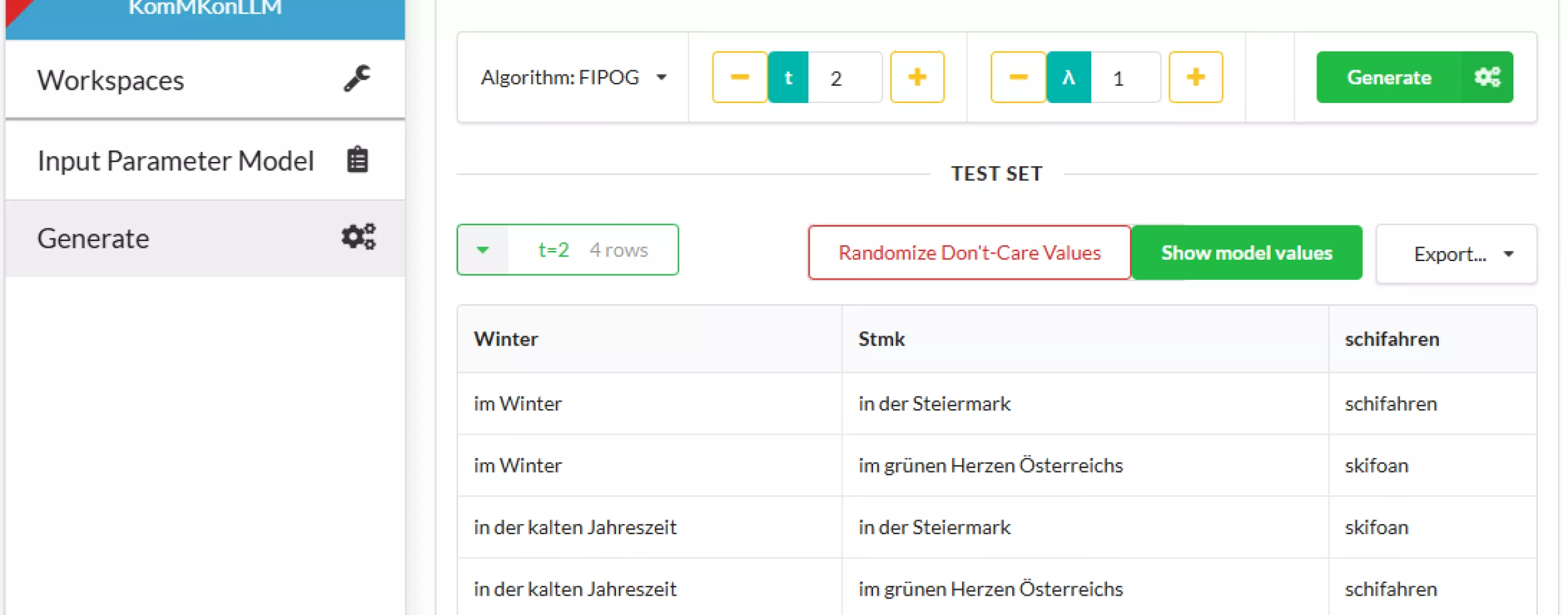Toggle the teal t strength button
Image resolution: width=1568 pixels, height=615 pixels.
click(788, 77)
